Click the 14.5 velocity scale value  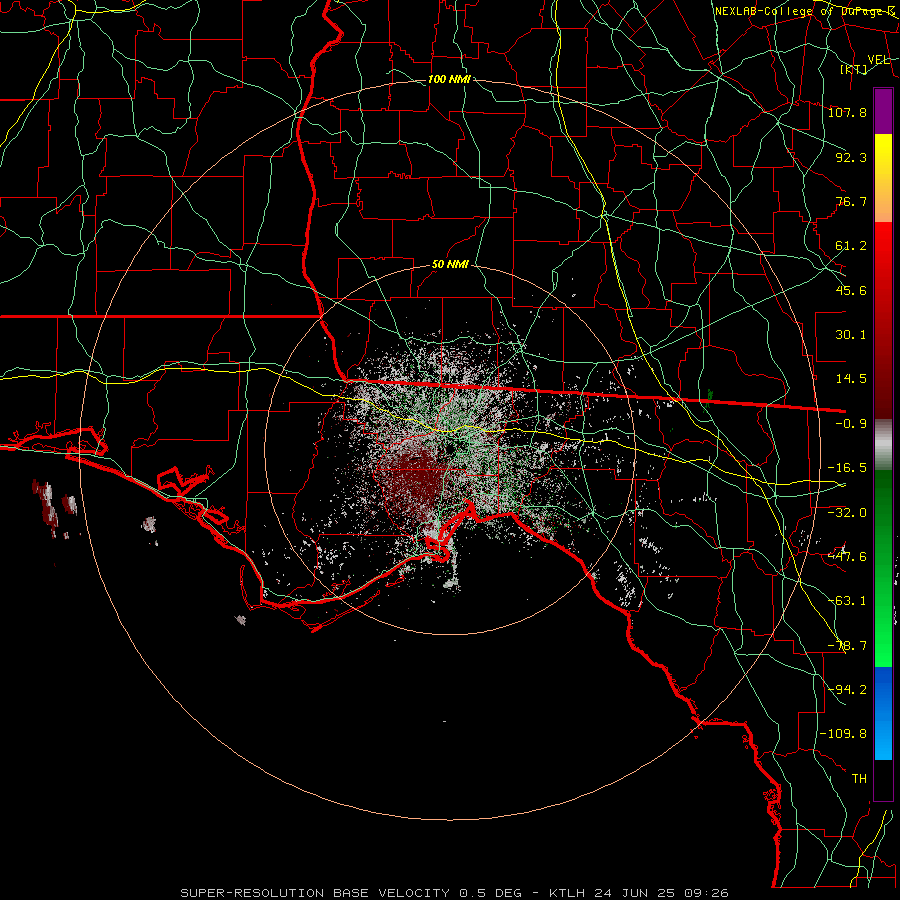point(851,379)
